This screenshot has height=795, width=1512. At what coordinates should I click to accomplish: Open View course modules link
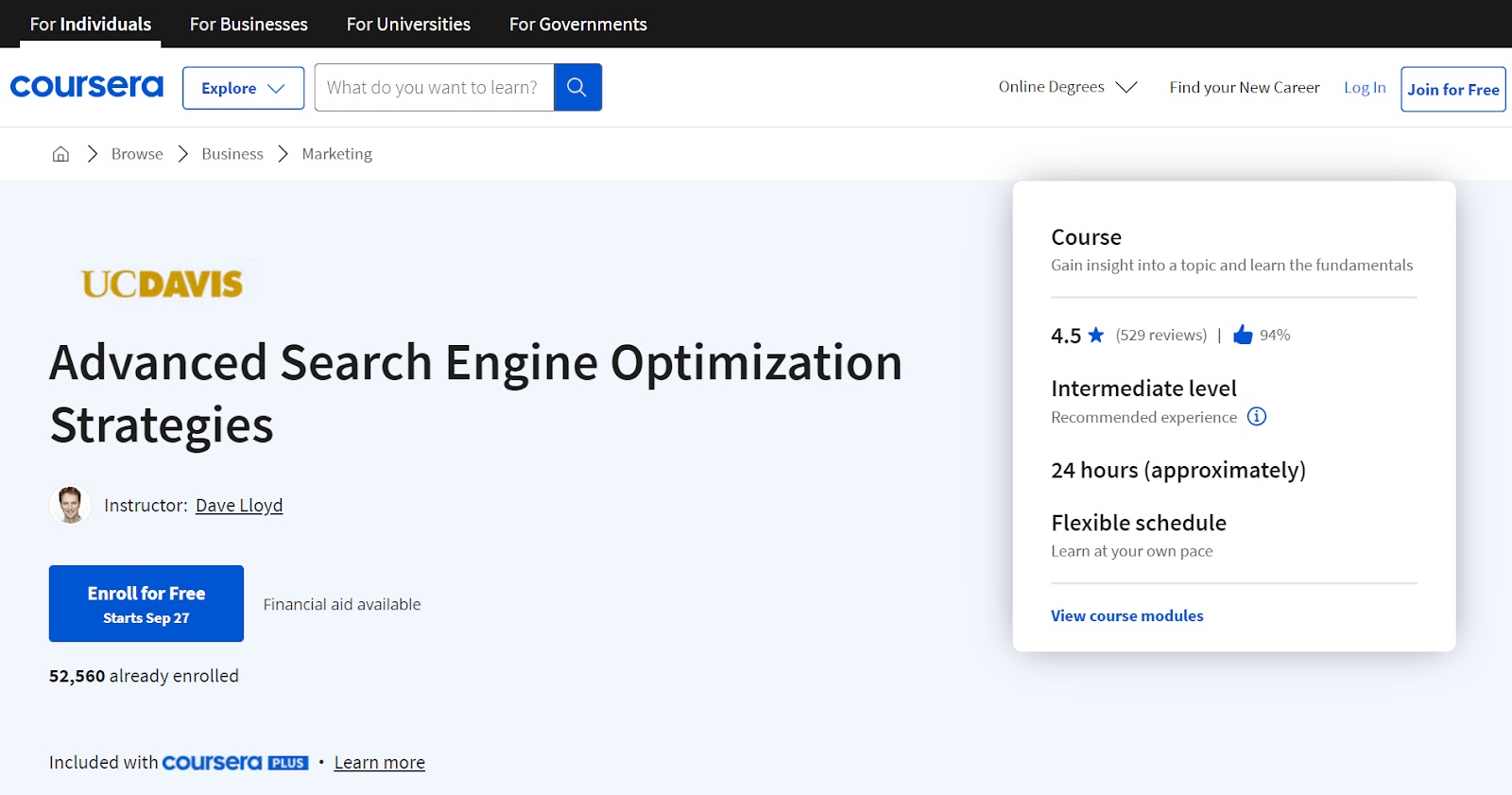point(1126,615)
